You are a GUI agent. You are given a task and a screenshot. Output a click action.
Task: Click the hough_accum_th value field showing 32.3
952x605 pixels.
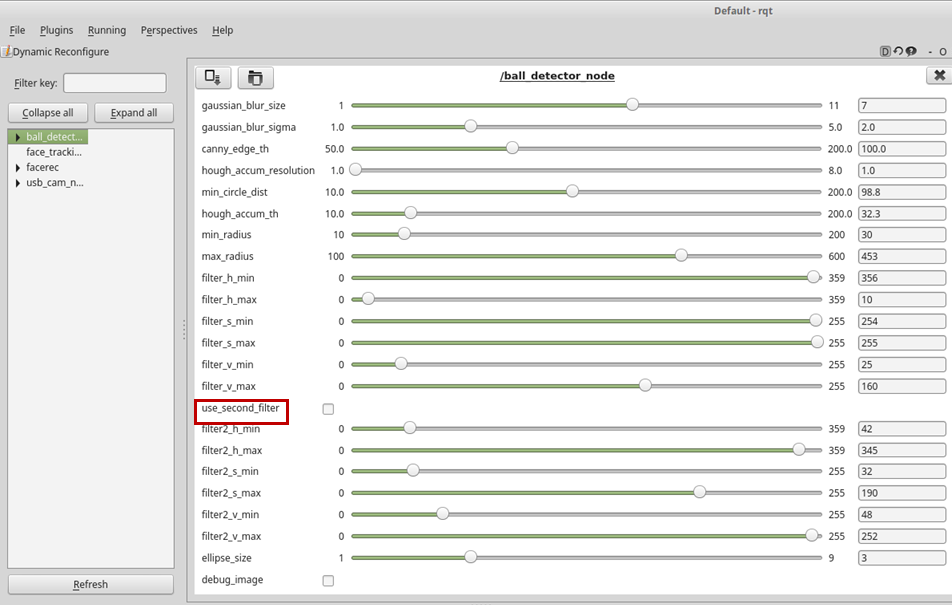click(x=902, y=214)
